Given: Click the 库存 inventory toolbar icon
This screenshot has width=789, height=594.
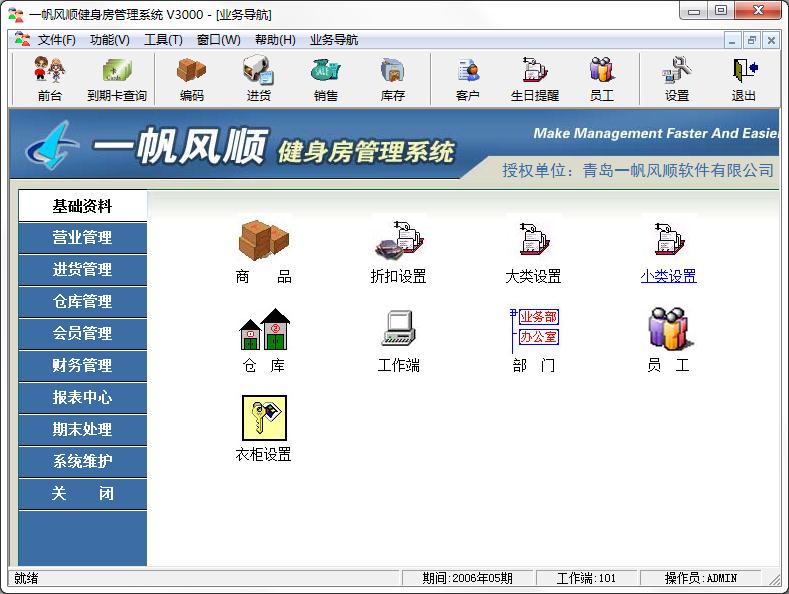Looking at the screenshot, I should pyautogui.click(x=392, y=79).
